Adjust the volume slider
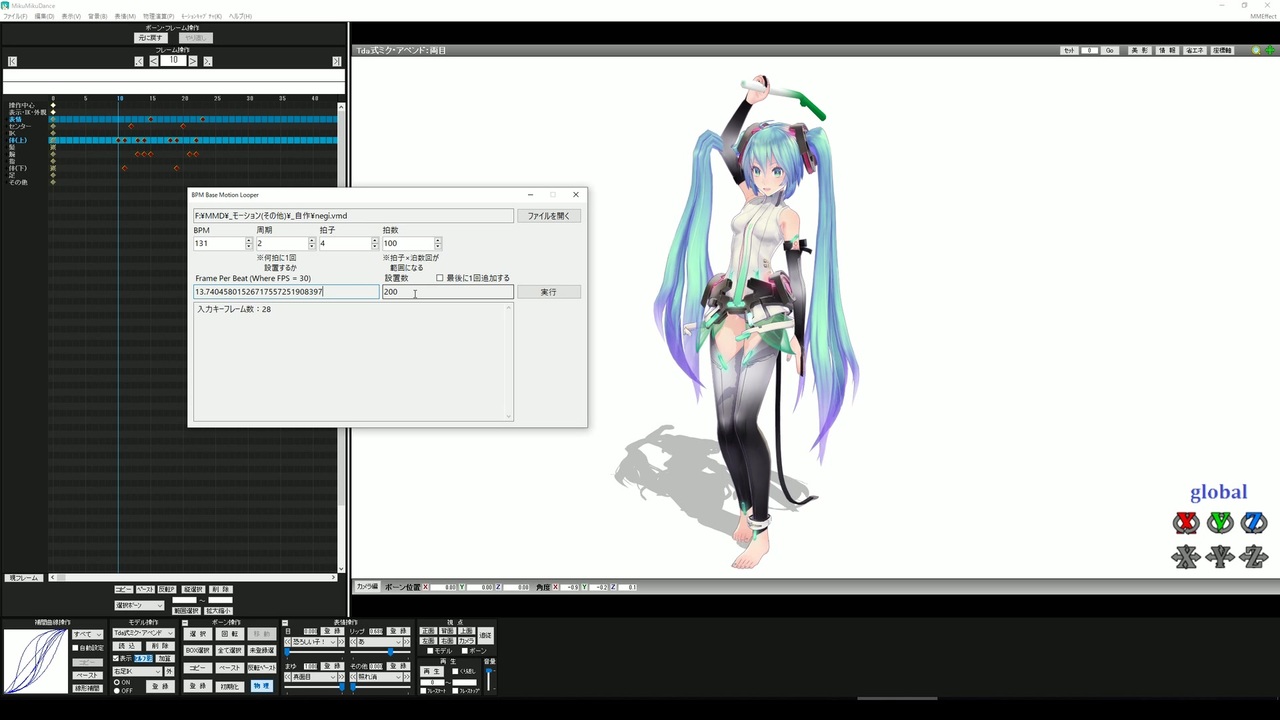 [x=489, y=679]
